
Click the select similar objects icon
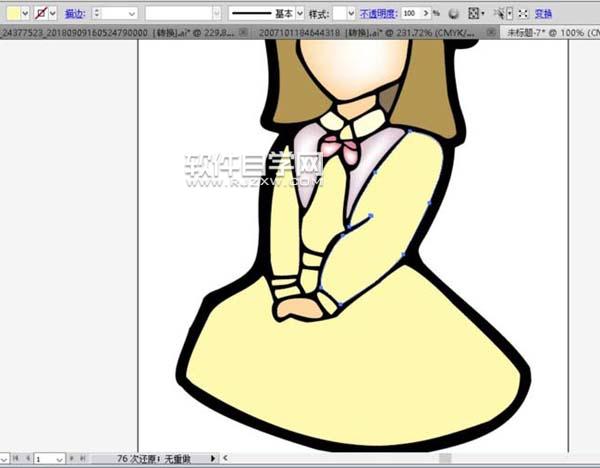pos(500,14)
